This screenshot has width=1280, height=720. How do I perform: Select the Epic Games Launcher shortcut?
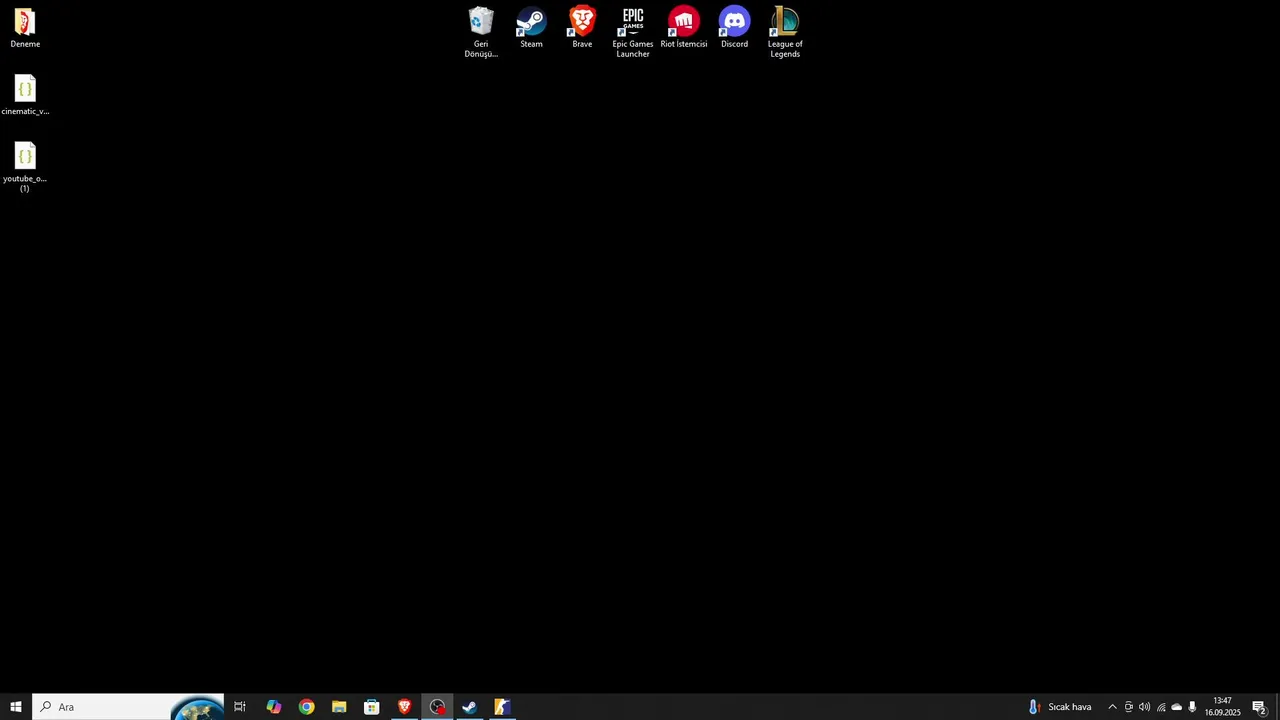[x=633, y=32]
